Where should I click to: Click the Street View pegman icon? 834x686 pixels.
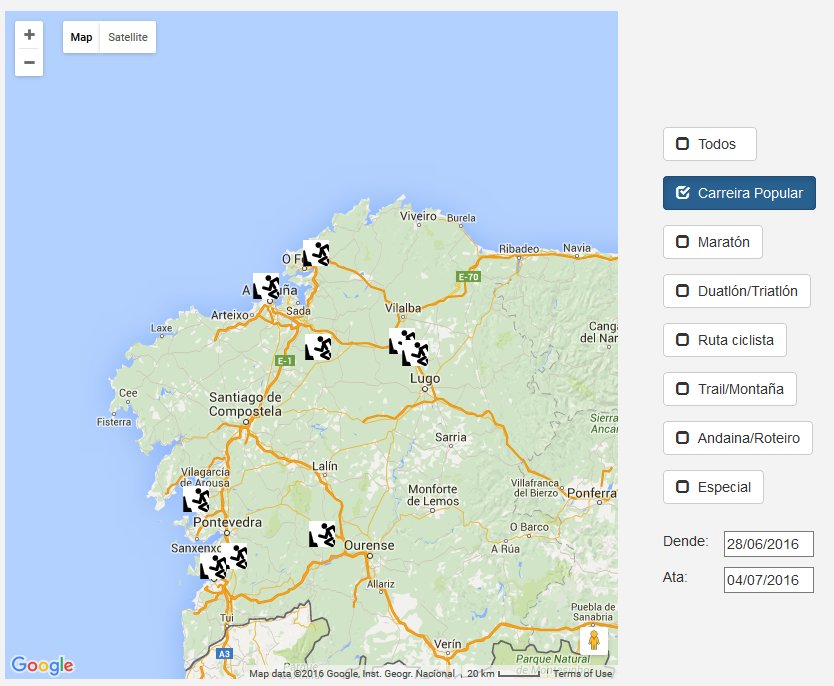(x=594, y=641)
